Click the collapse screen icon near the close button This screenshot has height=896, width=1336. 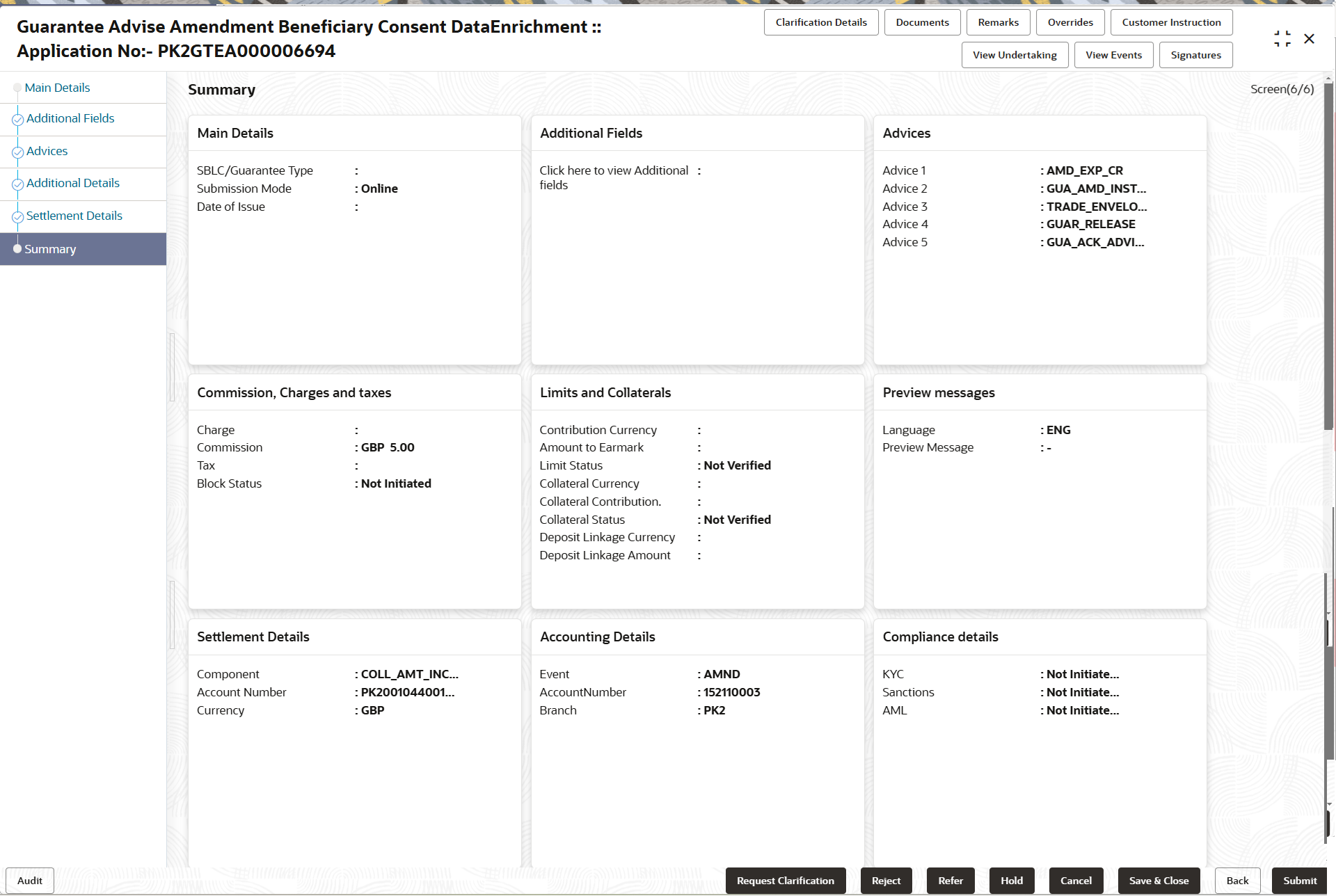1282,39
